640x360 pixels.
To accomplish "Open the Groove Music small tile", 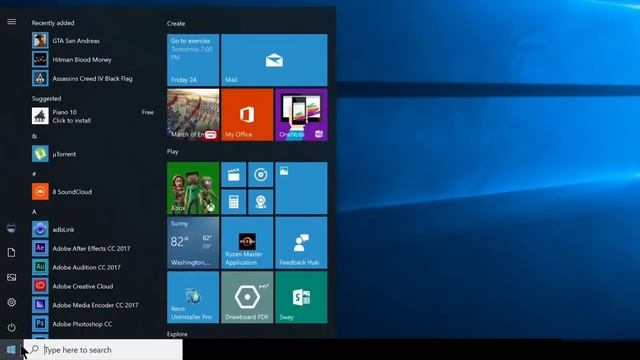I will (x=260, y=175).
